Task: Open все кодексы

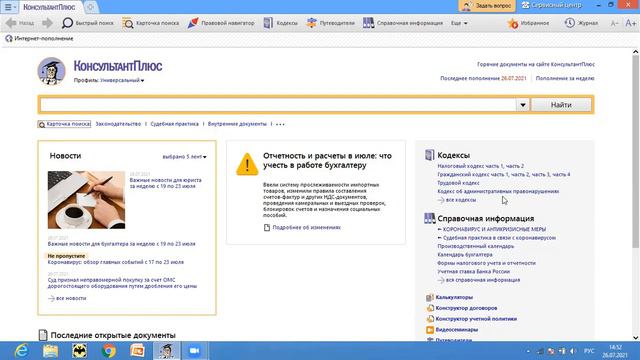Action: (457, 200)
